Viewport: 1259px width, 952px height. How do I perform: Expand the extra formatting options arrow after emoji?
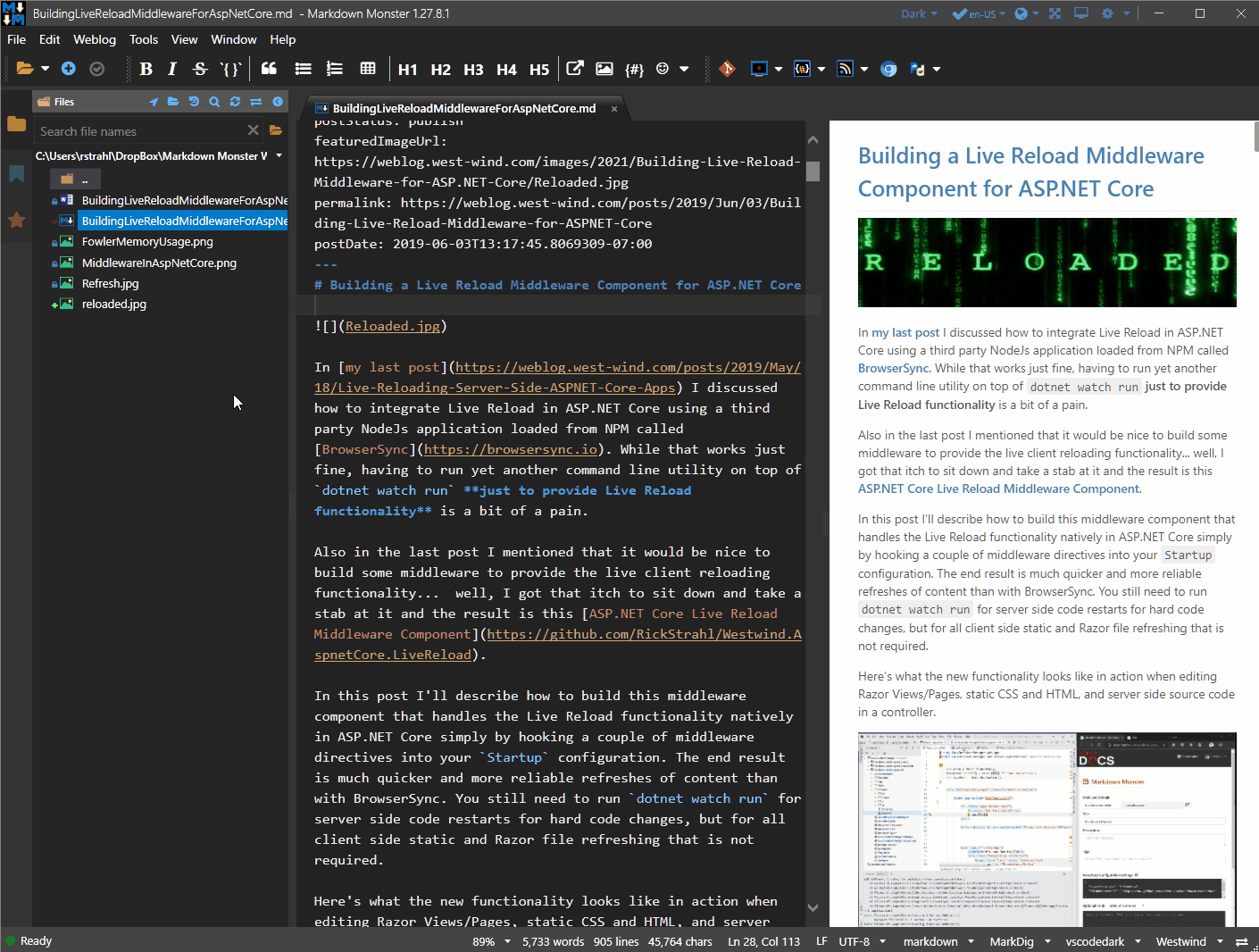pos(684,69)
